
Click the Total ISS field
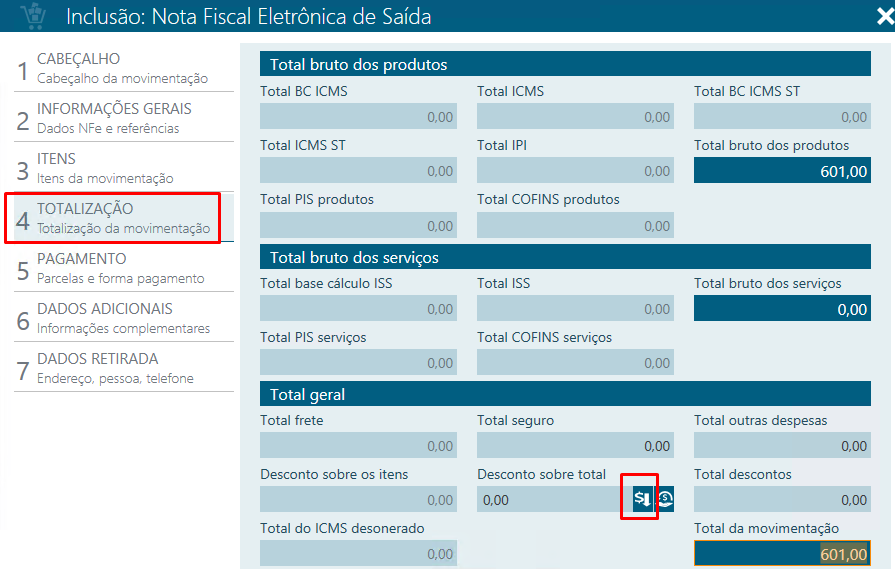575,308
